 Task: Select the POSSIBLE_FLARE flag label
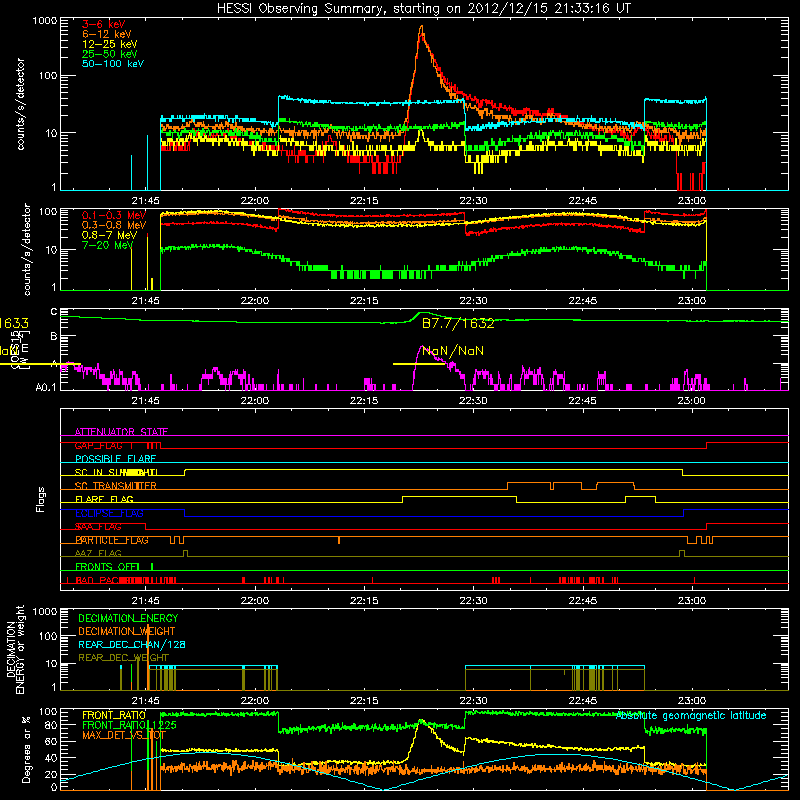[115, 459]
